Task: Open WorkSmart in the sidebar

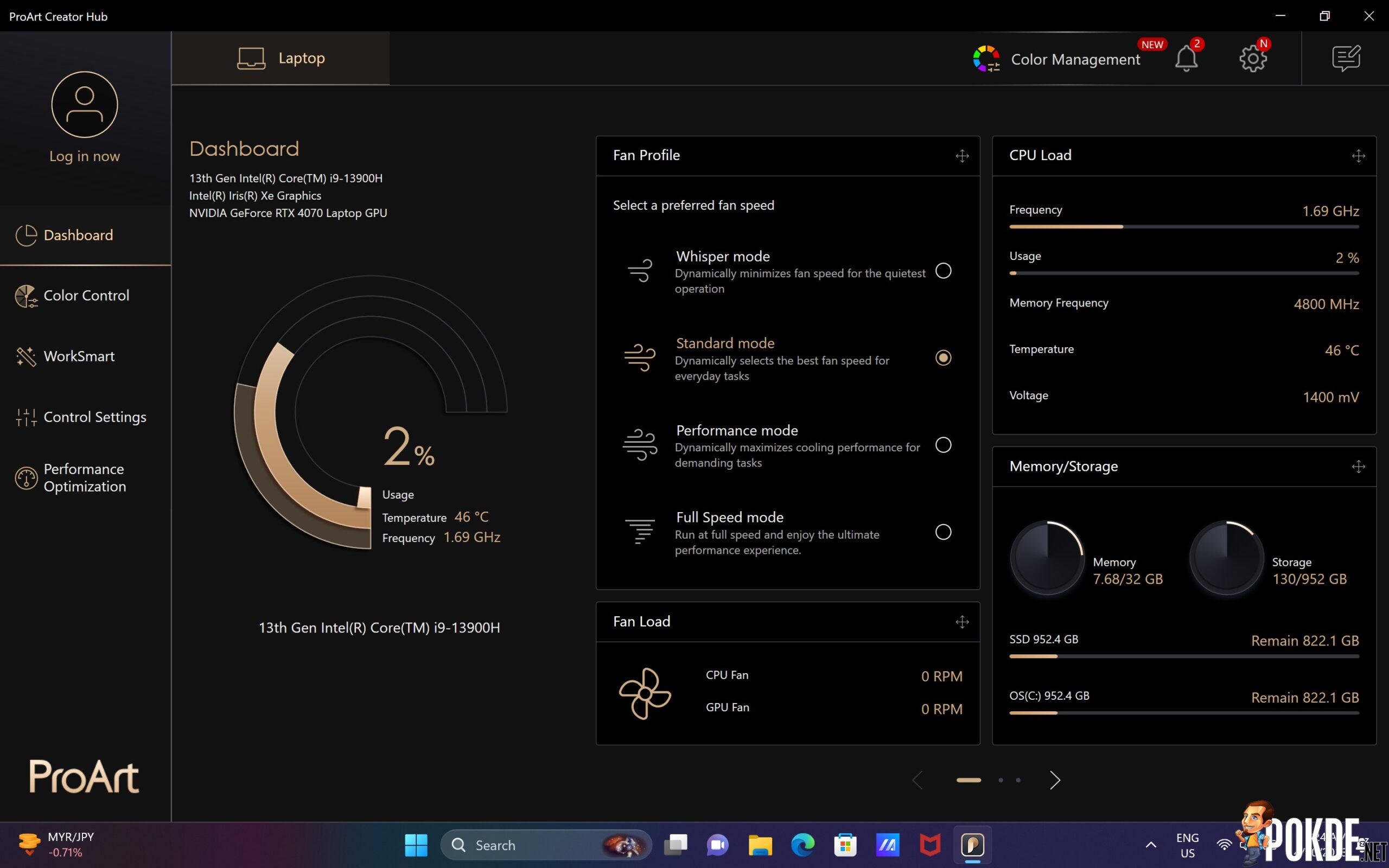Action: pos(85,356)
